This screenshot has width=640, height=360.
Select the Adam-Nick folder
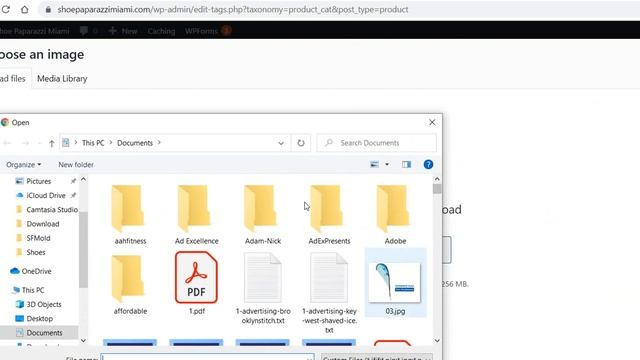tap(263, 214)
